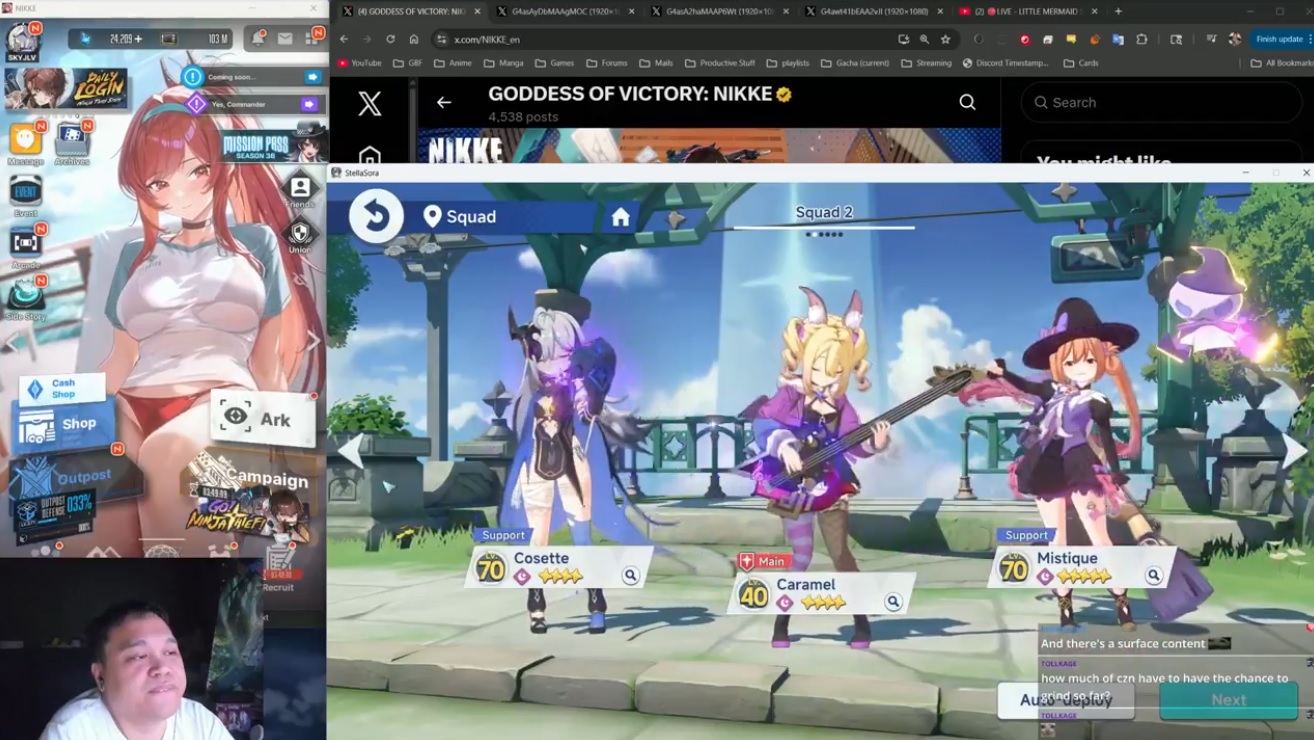The height and width of the screenshot is (740, 1314).
Task: Open the Forums bookmarks folder
Action: click(x=608, y=63)
